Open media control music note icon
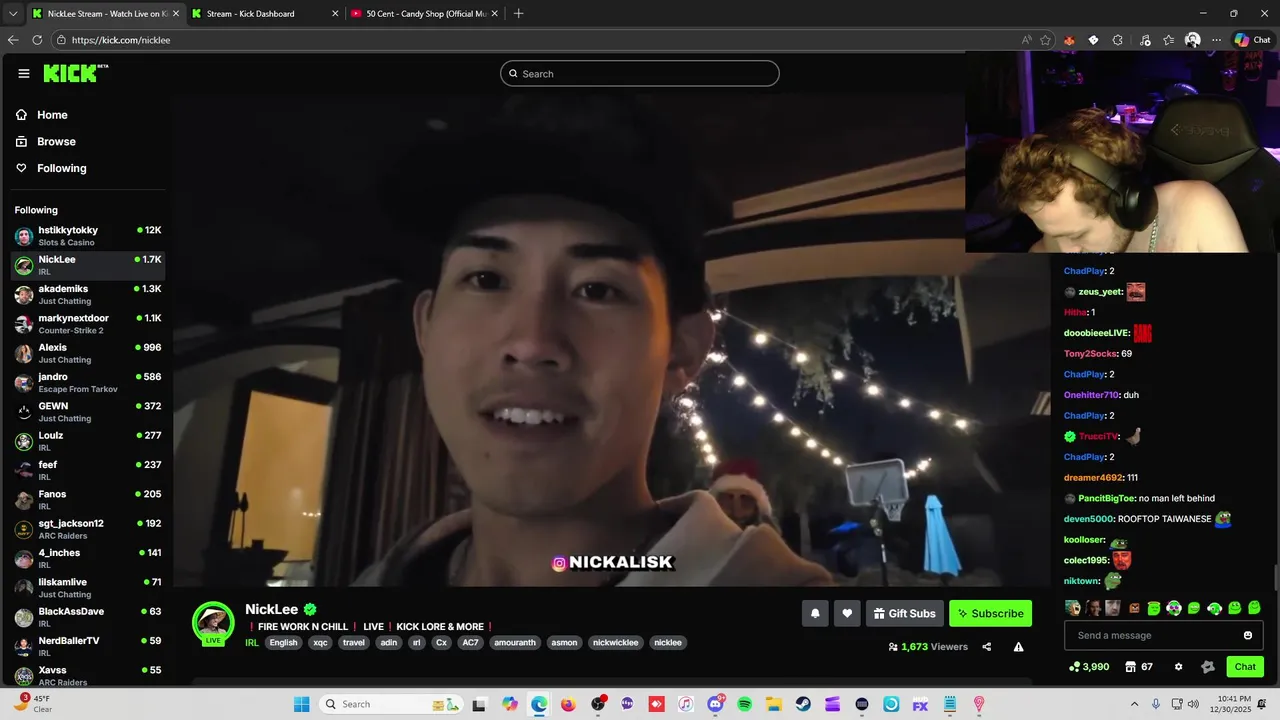The image size is (1280, 720). coord(1144,40)
